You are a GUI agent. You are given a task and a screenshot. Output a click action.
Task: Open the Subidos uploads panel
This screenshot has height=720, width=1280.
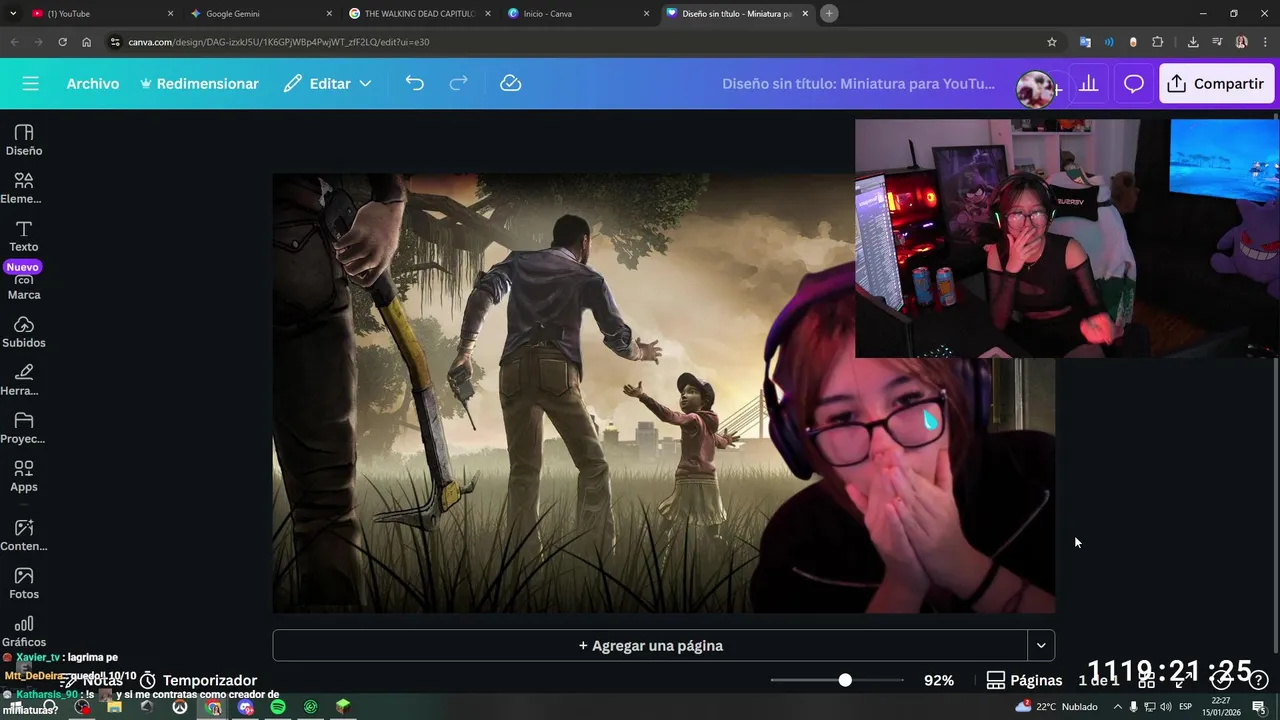point(24,332)
